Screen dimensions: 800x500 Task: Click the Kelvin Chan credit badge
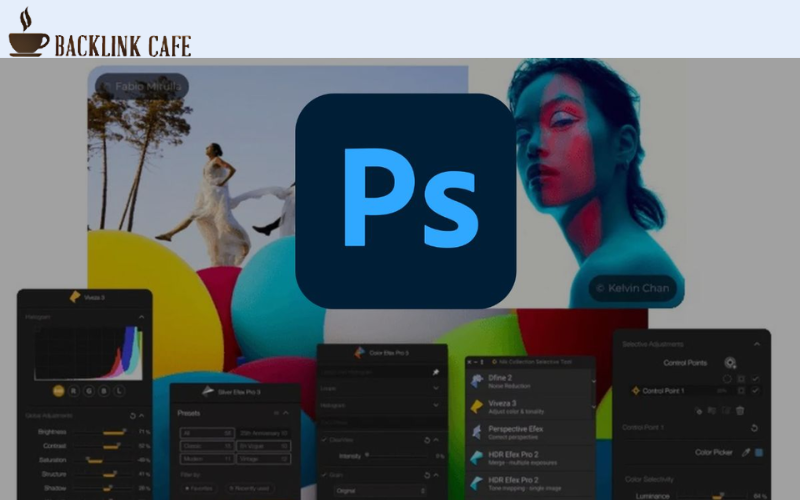[633, 288]
